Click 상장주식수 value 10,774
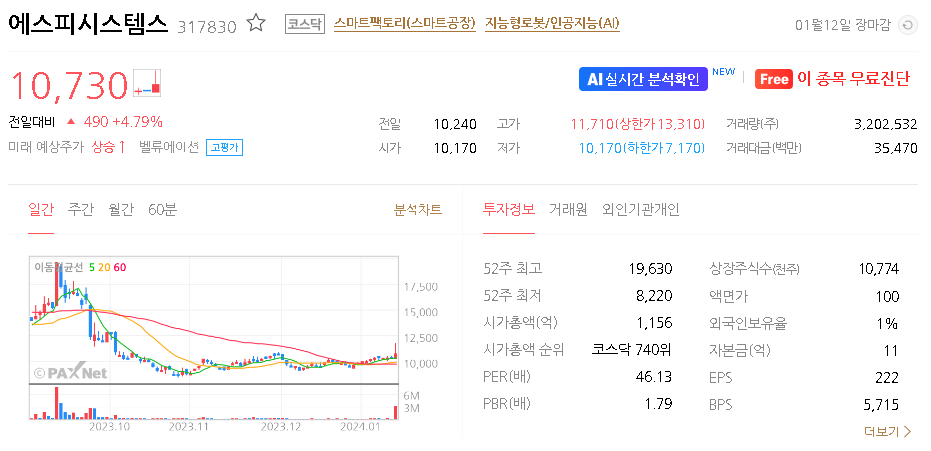 [879, 269]
